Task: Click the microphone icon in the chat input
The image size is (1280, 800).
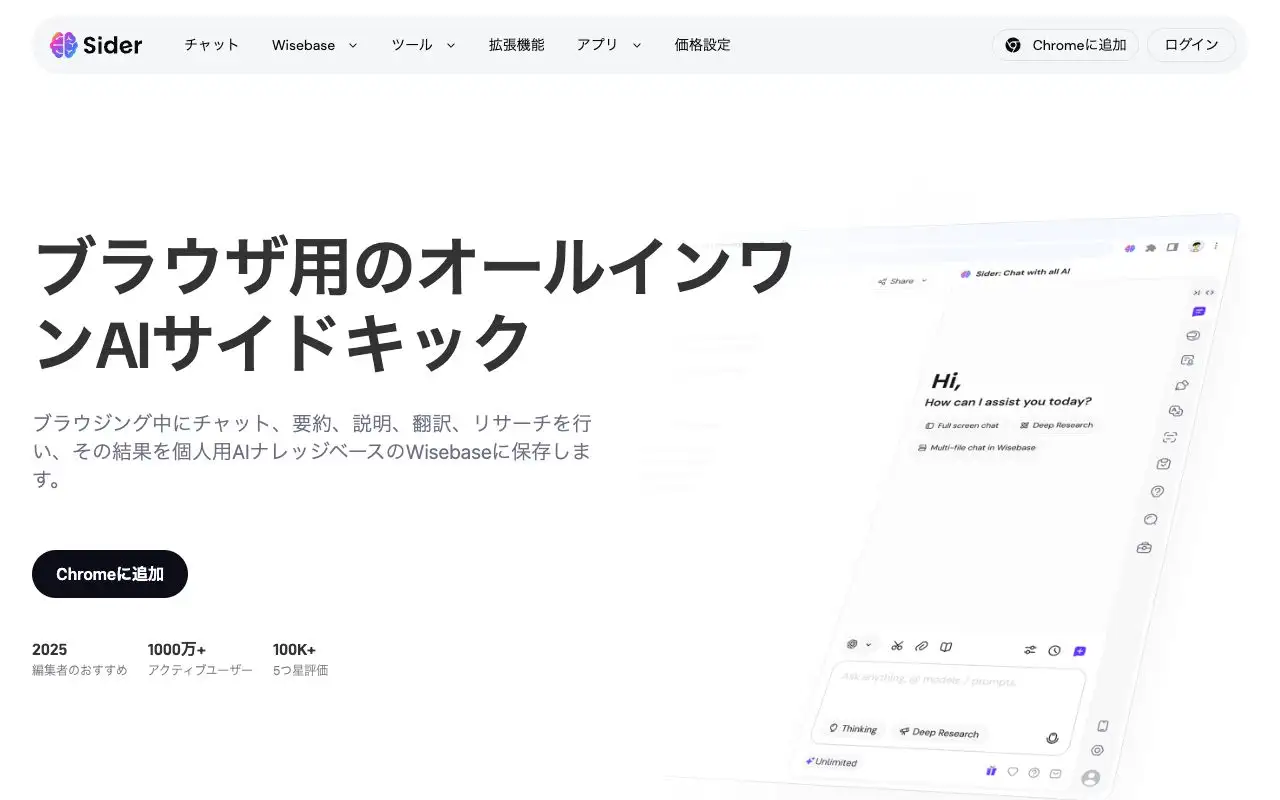Action: (1052, 738)
